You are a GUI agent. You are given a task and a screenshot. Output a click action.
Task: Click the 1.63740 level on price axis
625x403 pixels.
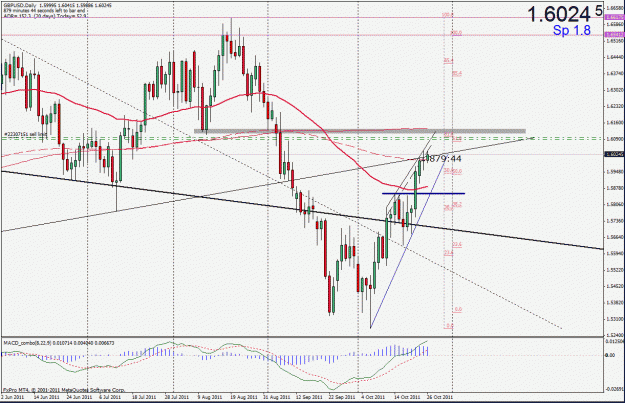[x=614, y=73]
